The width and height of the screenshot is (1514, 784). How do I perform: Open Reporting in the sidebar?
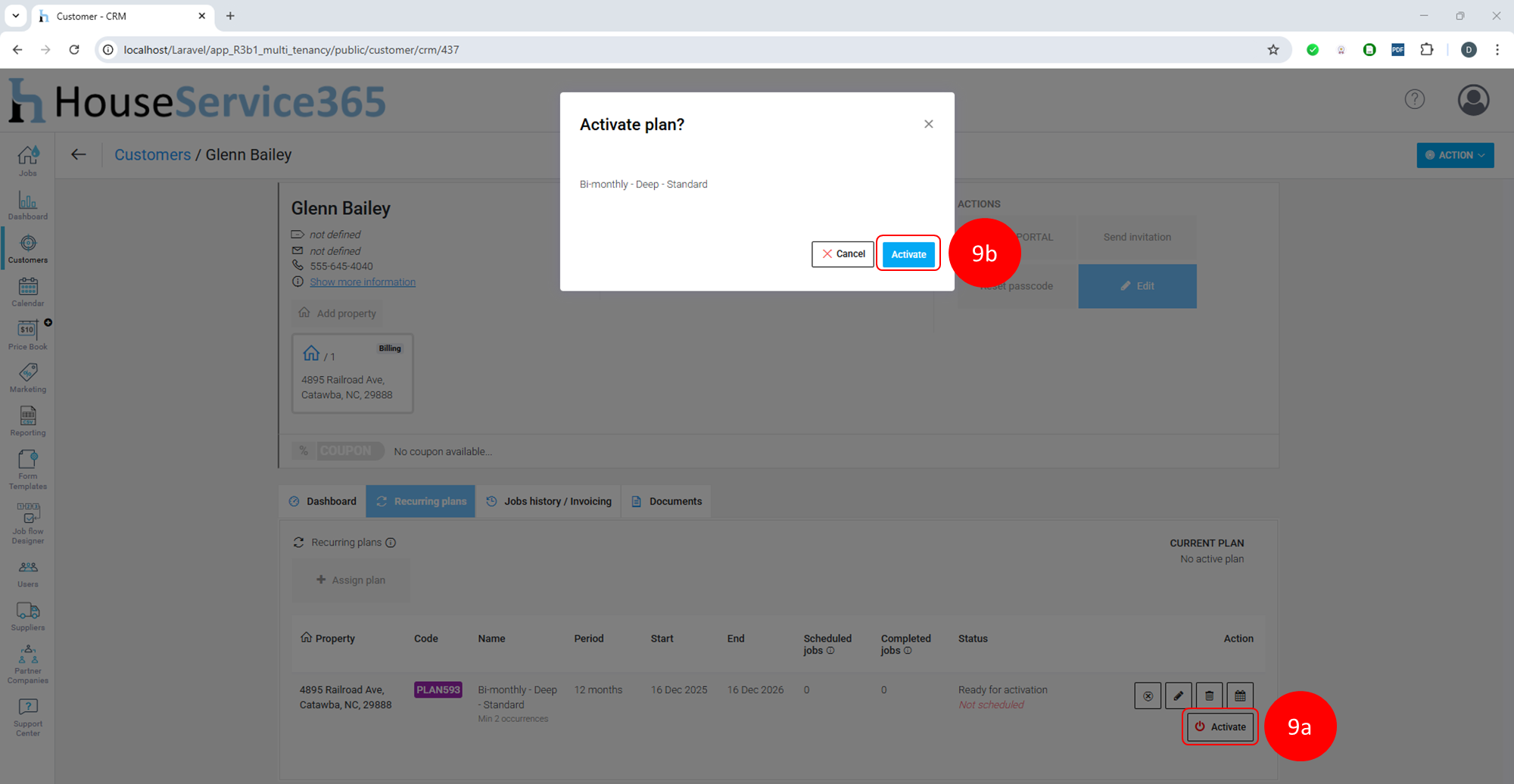click(28, 421)
